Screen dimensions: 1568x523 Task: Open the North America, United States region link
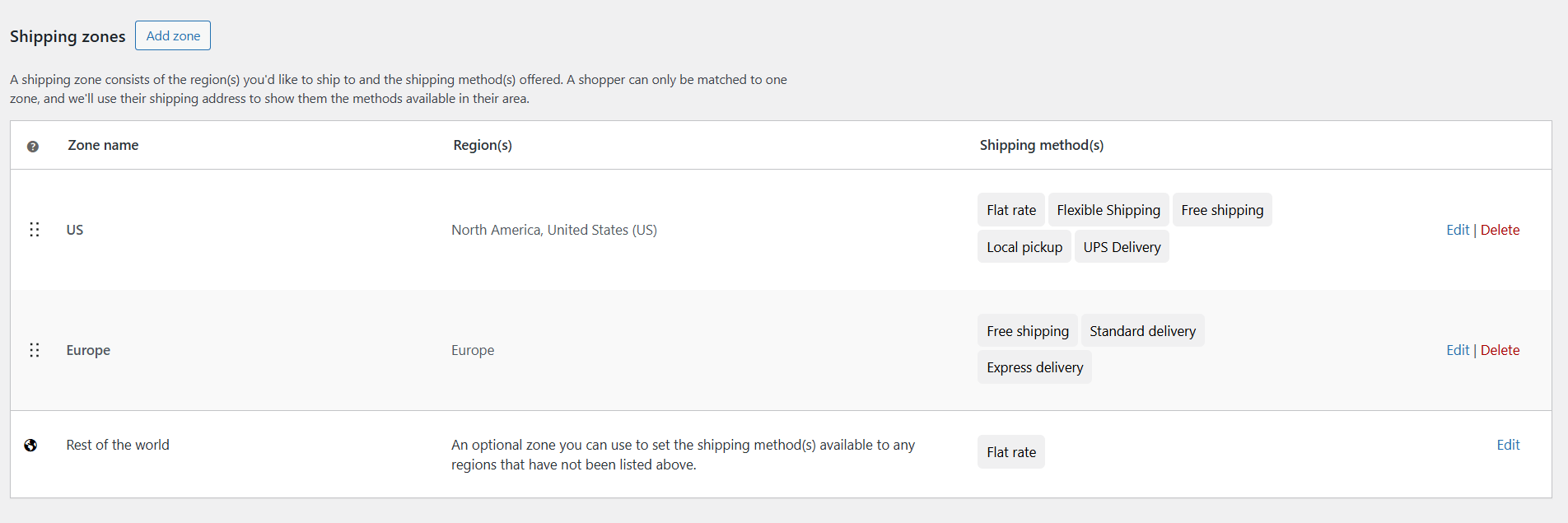tap(553, 230)
